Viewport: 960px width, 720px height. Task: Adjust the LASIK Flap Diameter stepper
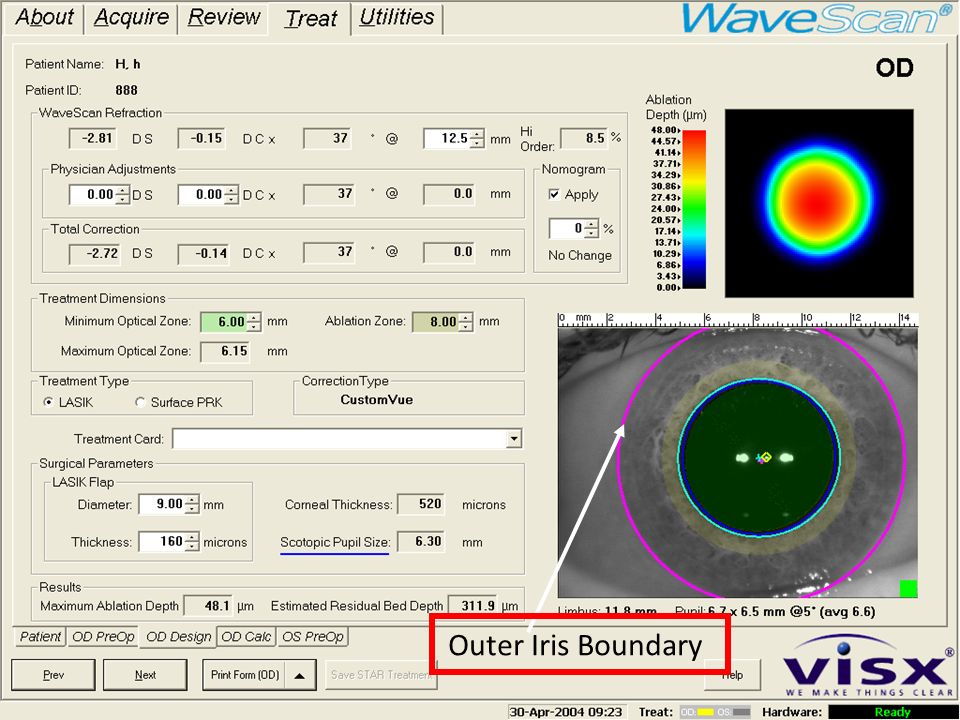click(192, 504)
